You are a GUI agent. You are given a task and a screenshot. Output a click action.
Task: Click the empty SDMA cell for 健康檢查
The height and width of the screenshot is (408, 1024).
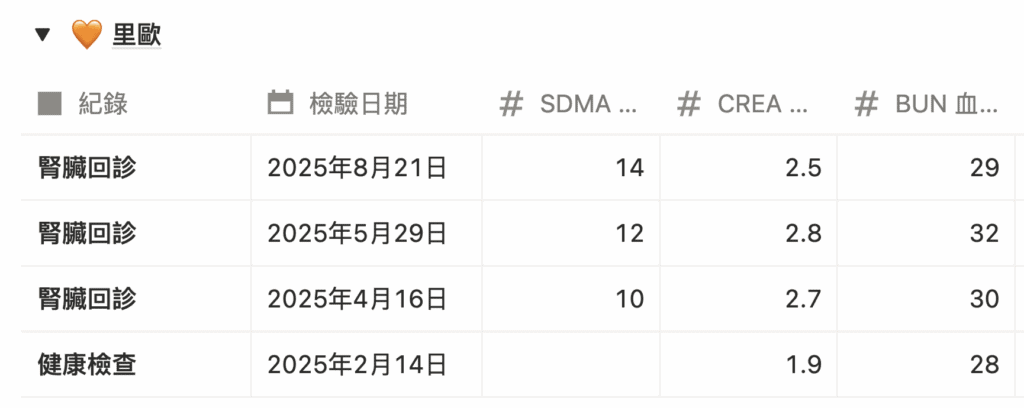(570, 365)
